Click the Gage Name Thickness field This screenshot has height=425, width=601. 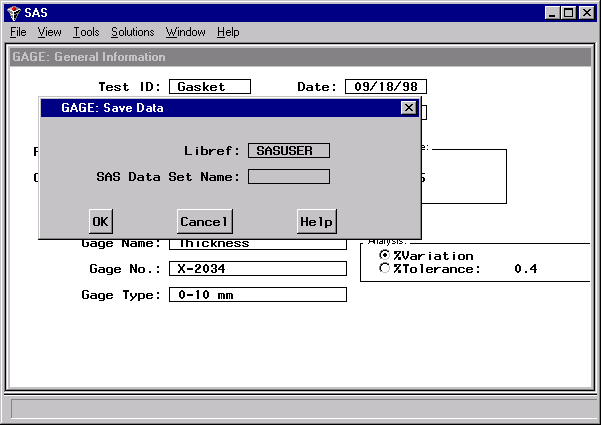point(258,244)
